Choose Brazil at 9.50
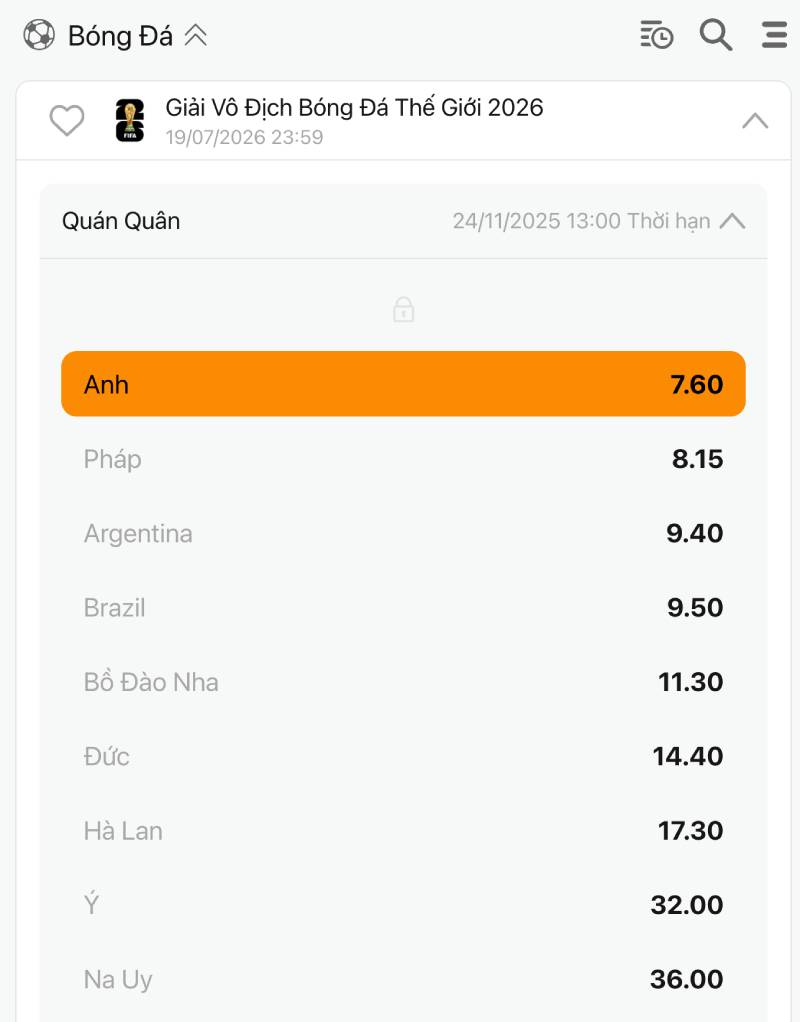The image size is (800, 1022). [x=403, y=607]
